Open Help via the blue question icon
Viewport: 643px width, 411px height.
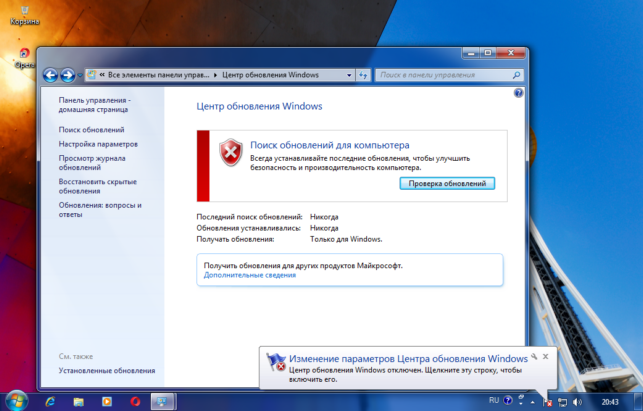(x=518, y=93)
